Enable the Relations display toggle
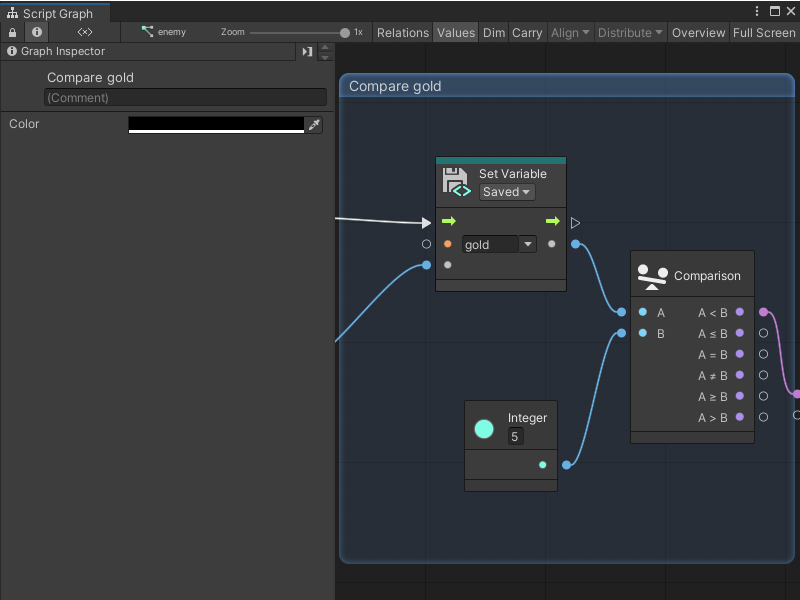 coord(403,32)
